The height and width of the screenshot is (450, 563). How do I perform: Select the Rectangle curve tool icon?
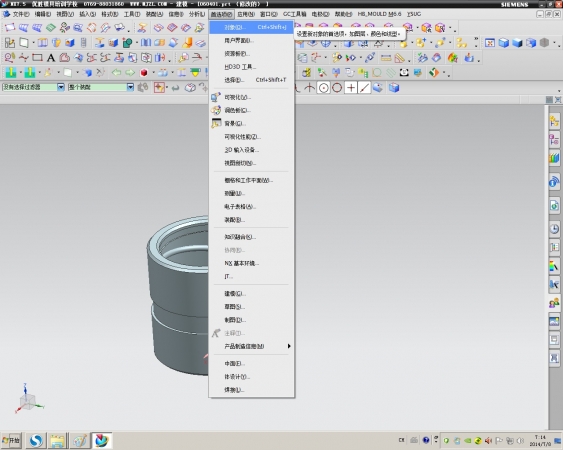click(x=37, y=57)
